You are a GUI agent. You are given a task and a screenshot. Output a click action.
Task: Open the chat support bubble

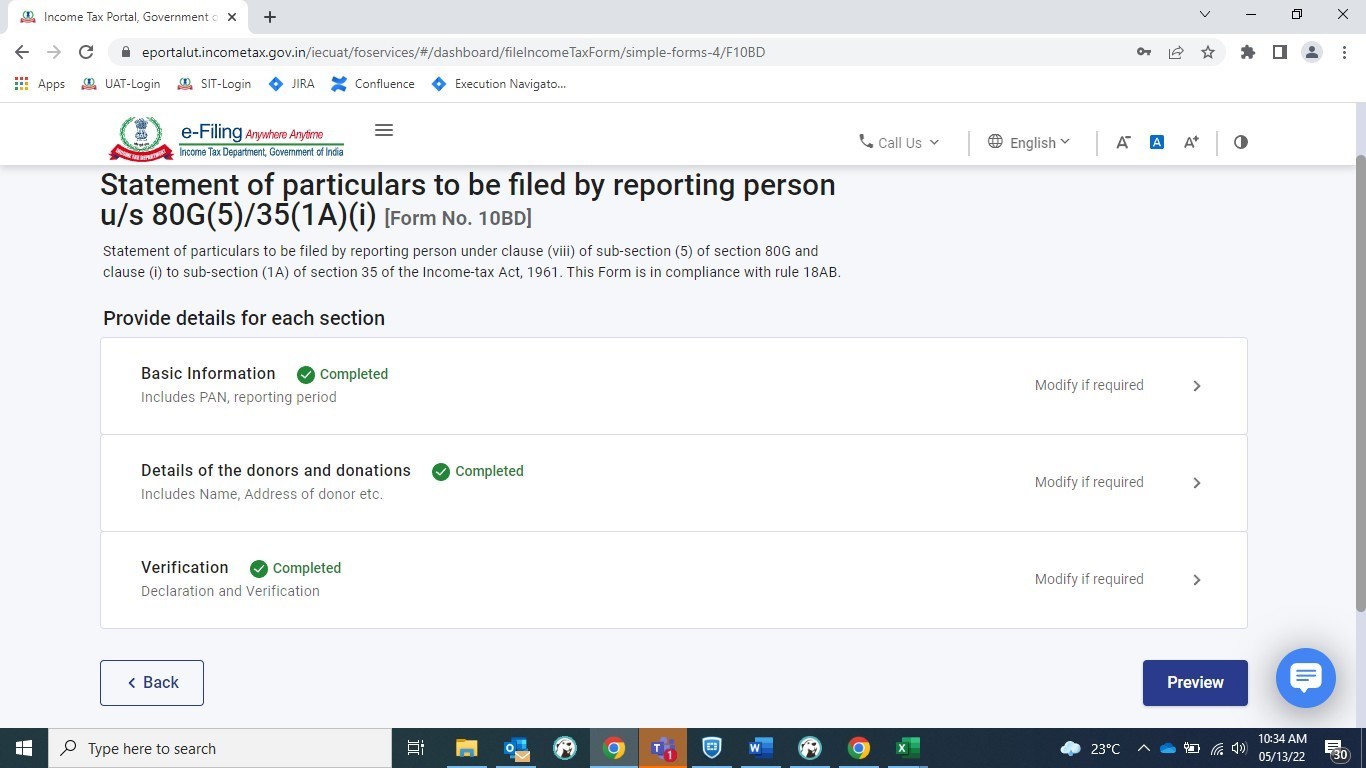pos(1305,678)
